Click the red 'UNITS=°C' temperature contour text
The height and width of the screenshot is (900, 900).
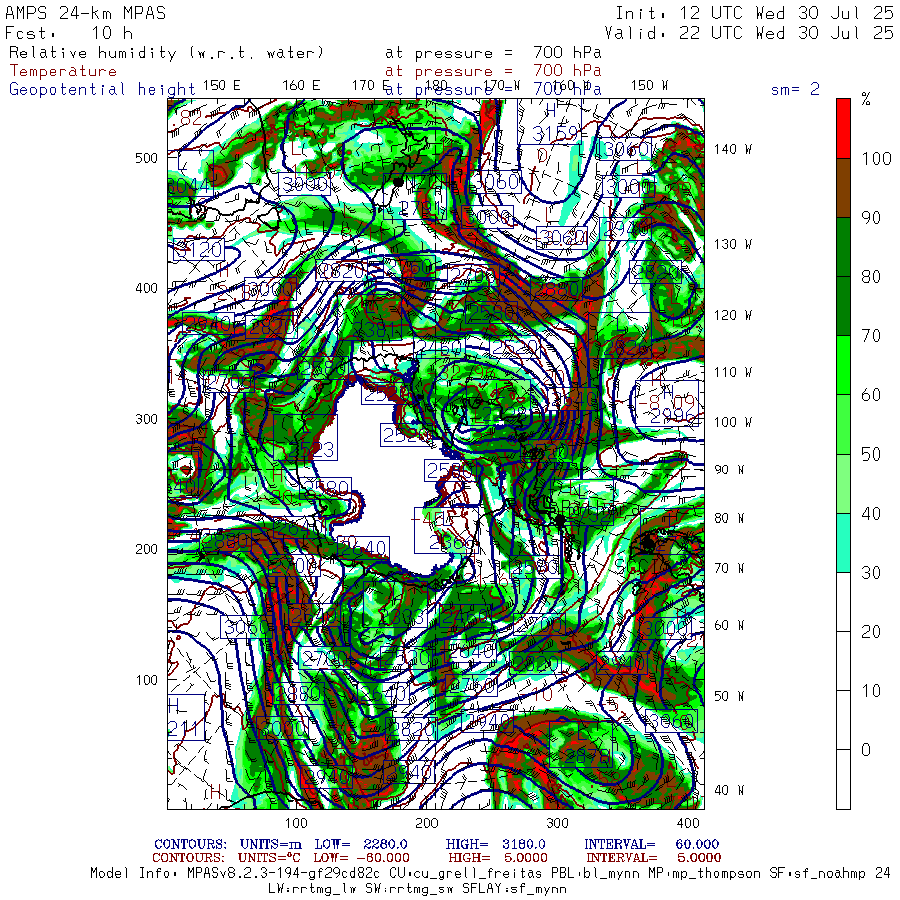(x=270, y=858)
